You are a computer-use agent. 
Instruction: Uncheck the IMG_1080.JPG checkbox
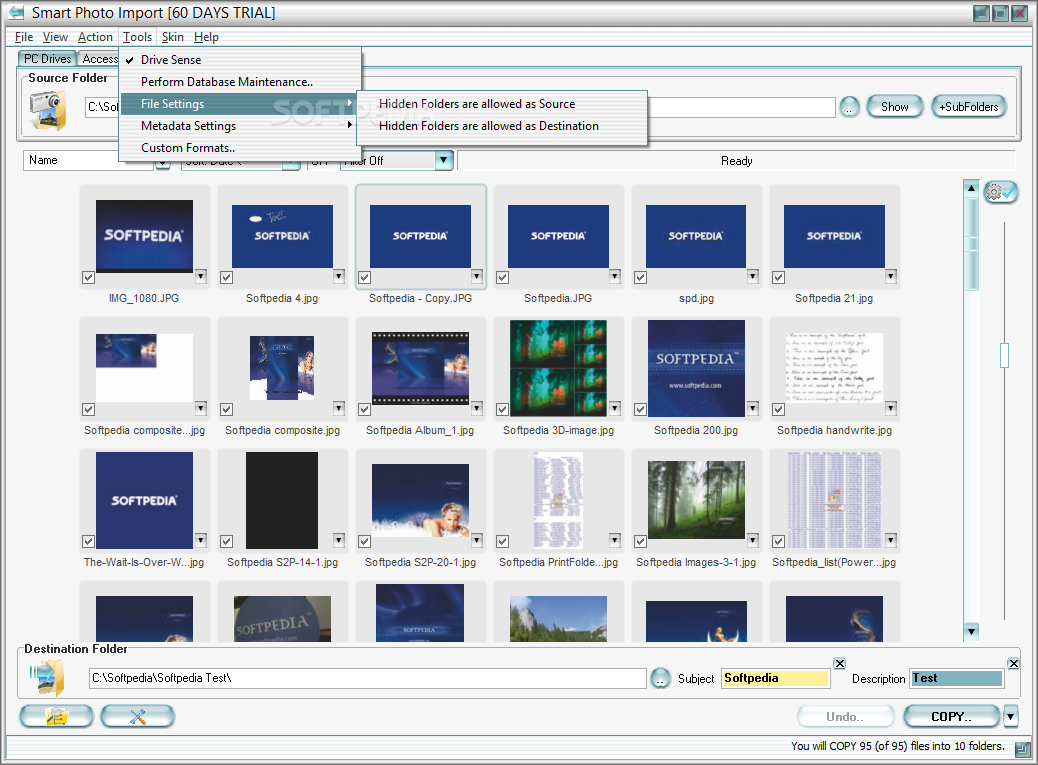(x=88, y=277)
